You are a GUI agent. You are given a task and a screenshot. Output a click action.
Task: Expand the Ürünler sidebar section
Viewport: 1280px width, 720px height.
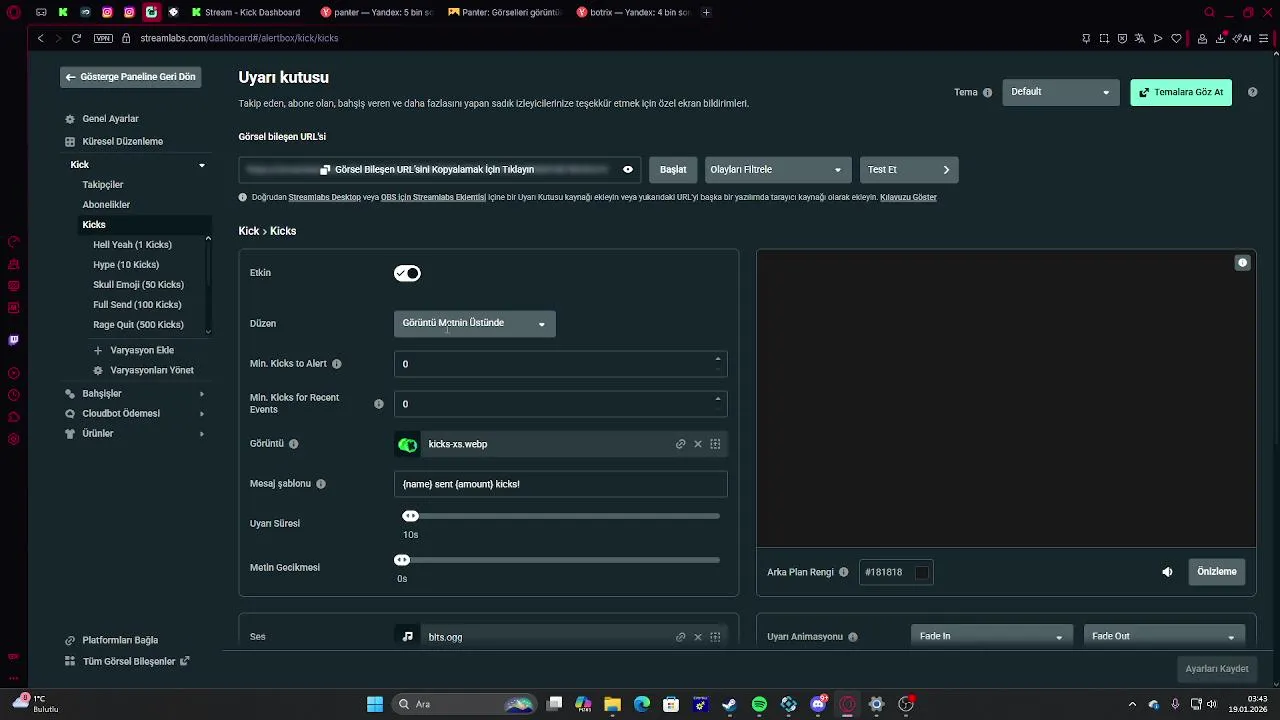[x=201, y=434]
